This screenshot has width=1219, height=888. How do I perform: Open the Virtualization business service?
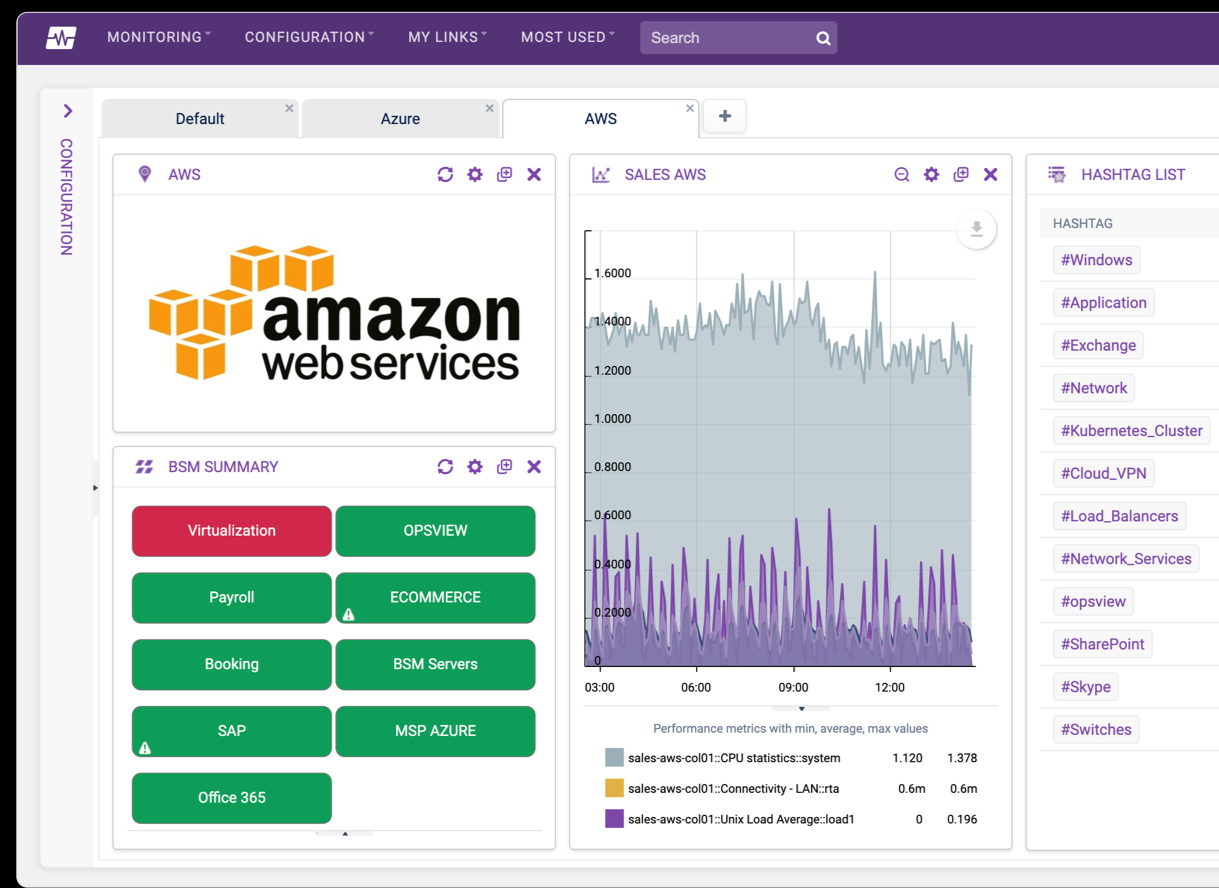pos(232,531)
